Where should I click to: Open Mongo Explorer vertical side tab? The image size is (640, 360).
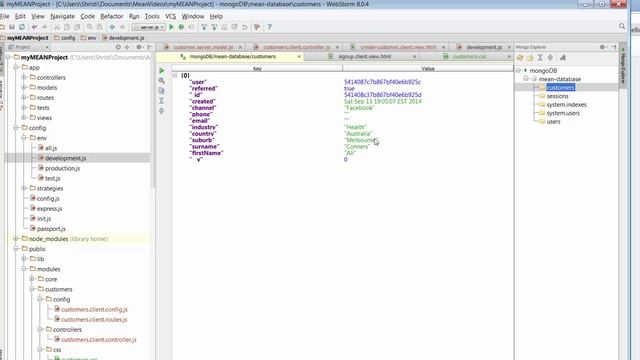(623, 65)
